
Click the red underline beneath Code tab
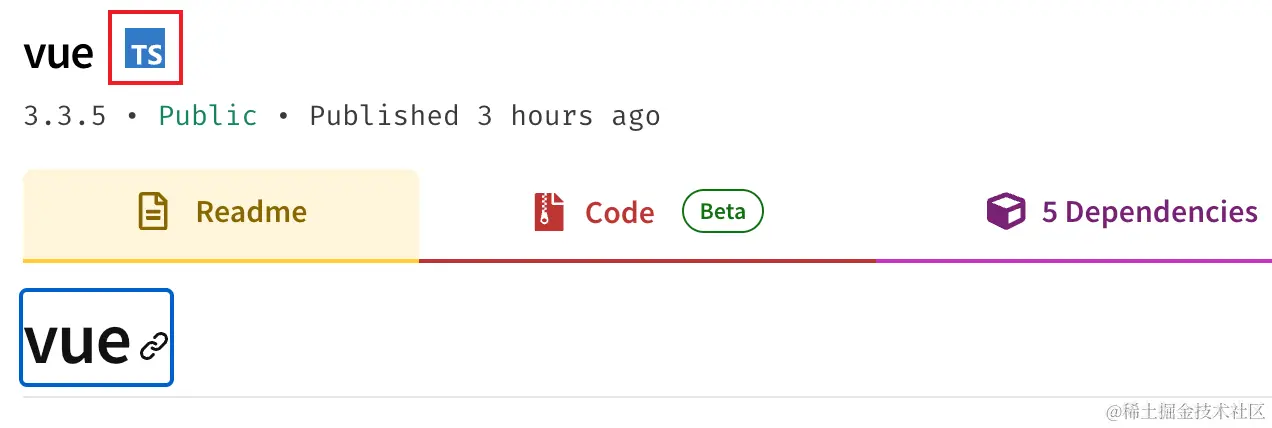coord(647,261)
